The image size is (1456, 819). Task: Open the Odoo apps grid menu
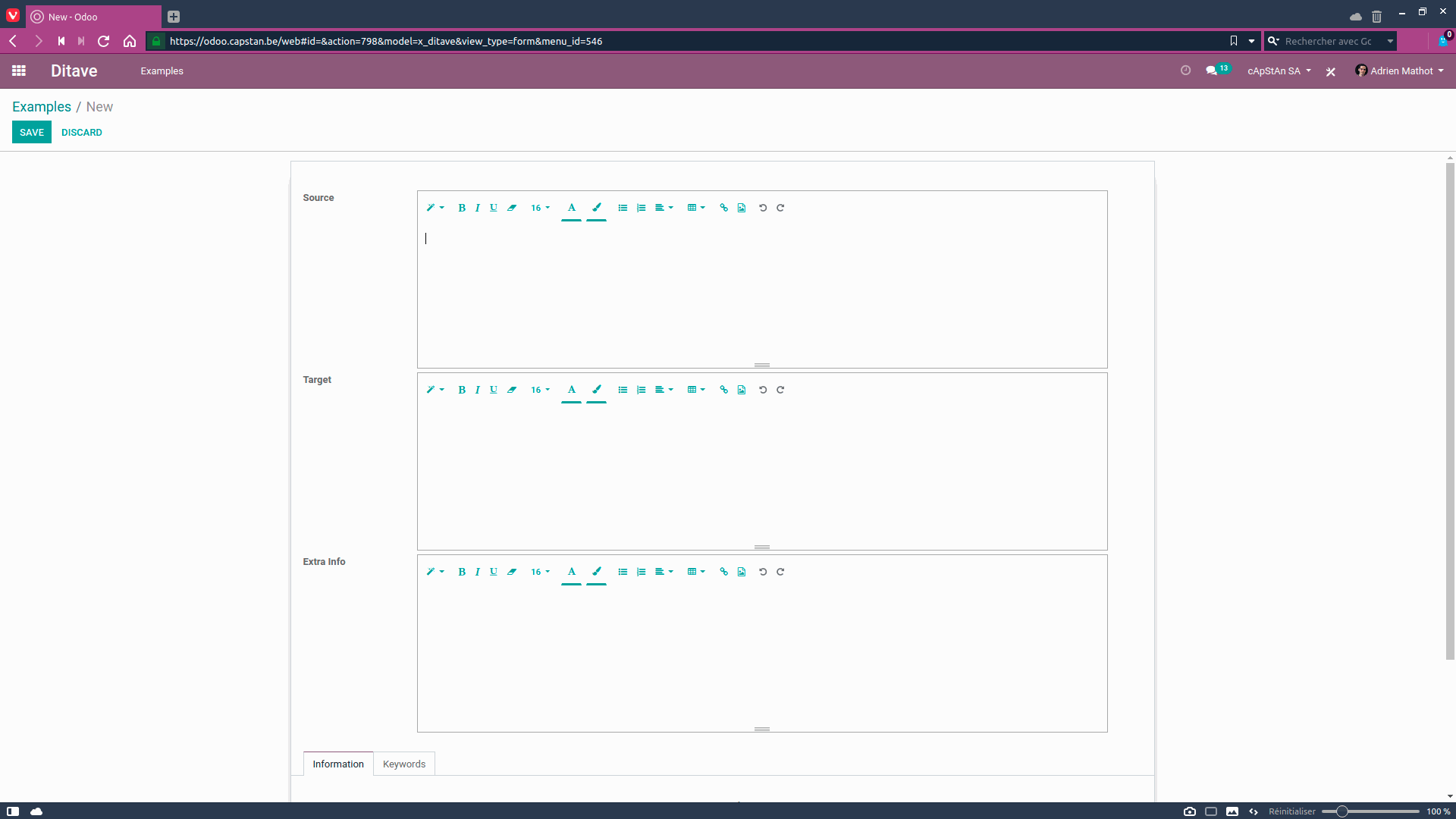pyautogui.click(x=19, y=71)
